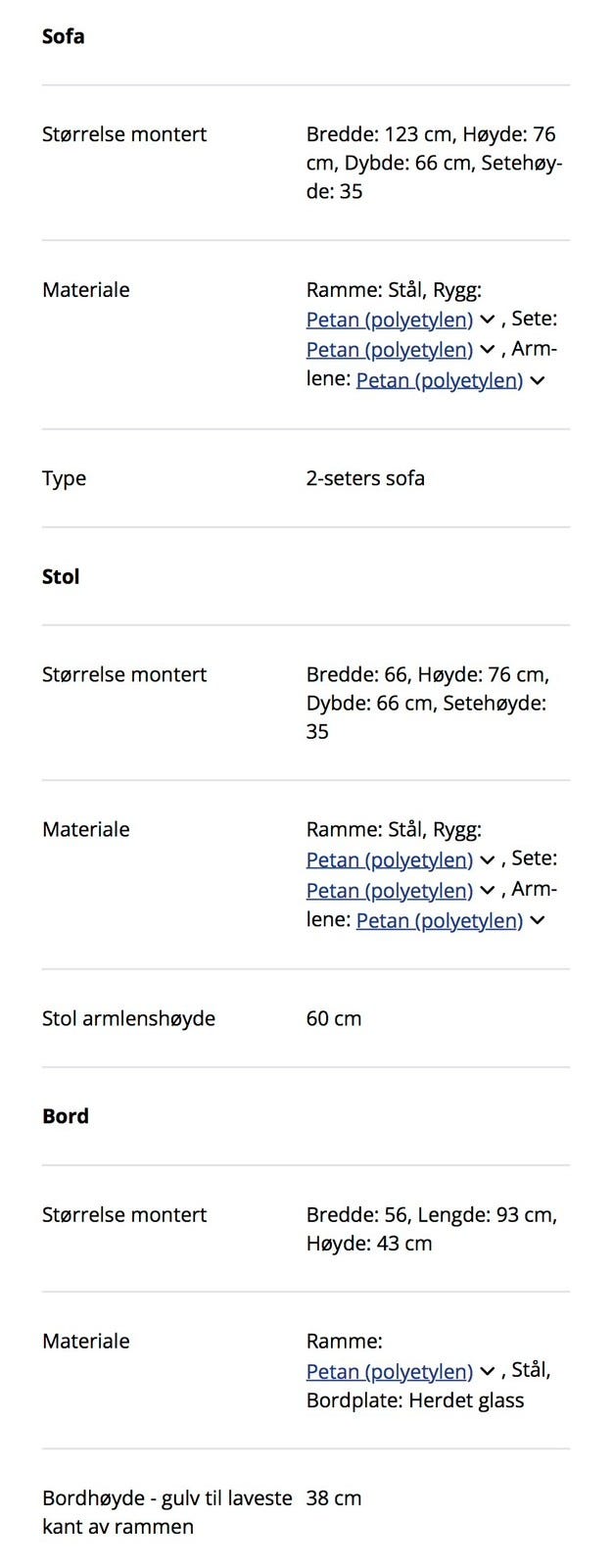Open the Petan (polyetylen) link for sofa Sete
This screenshot has width=613, height=1568.
[388, 350]
